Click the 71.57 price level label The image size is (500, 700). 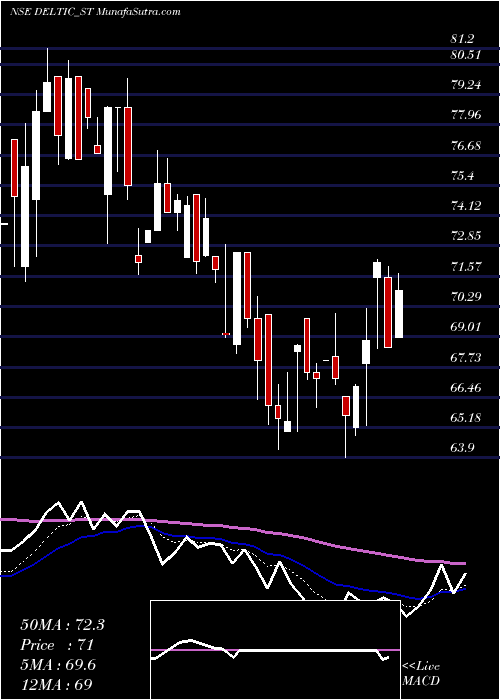(466, 267)
